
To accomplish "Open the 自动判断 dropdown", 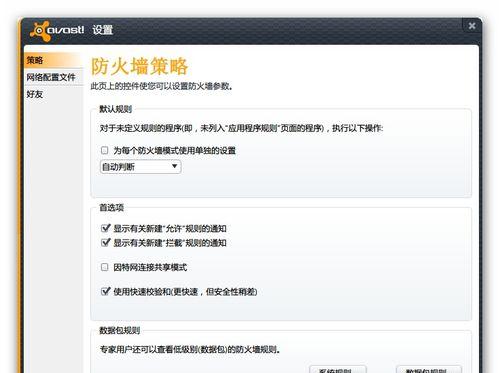I will (140, 167).
